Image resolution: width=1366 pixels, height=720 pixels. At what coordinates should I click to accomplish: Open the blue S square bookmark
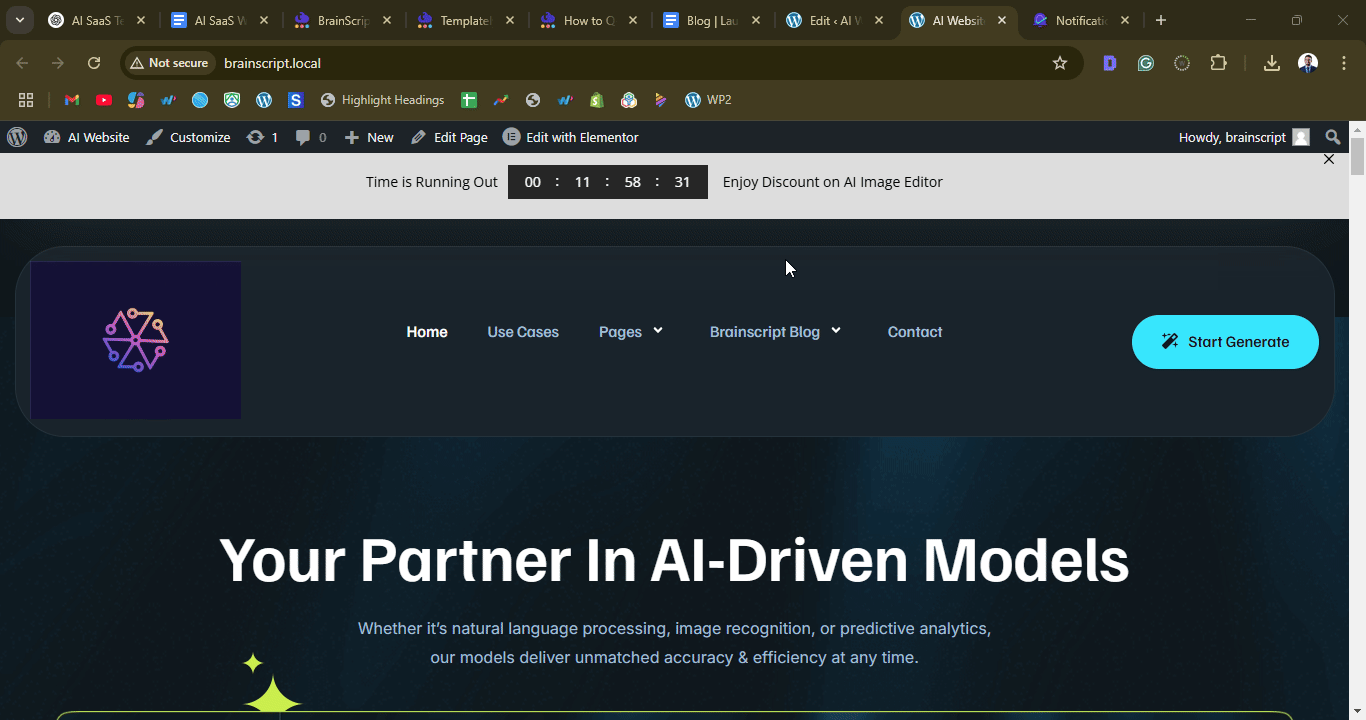(296, 100)
